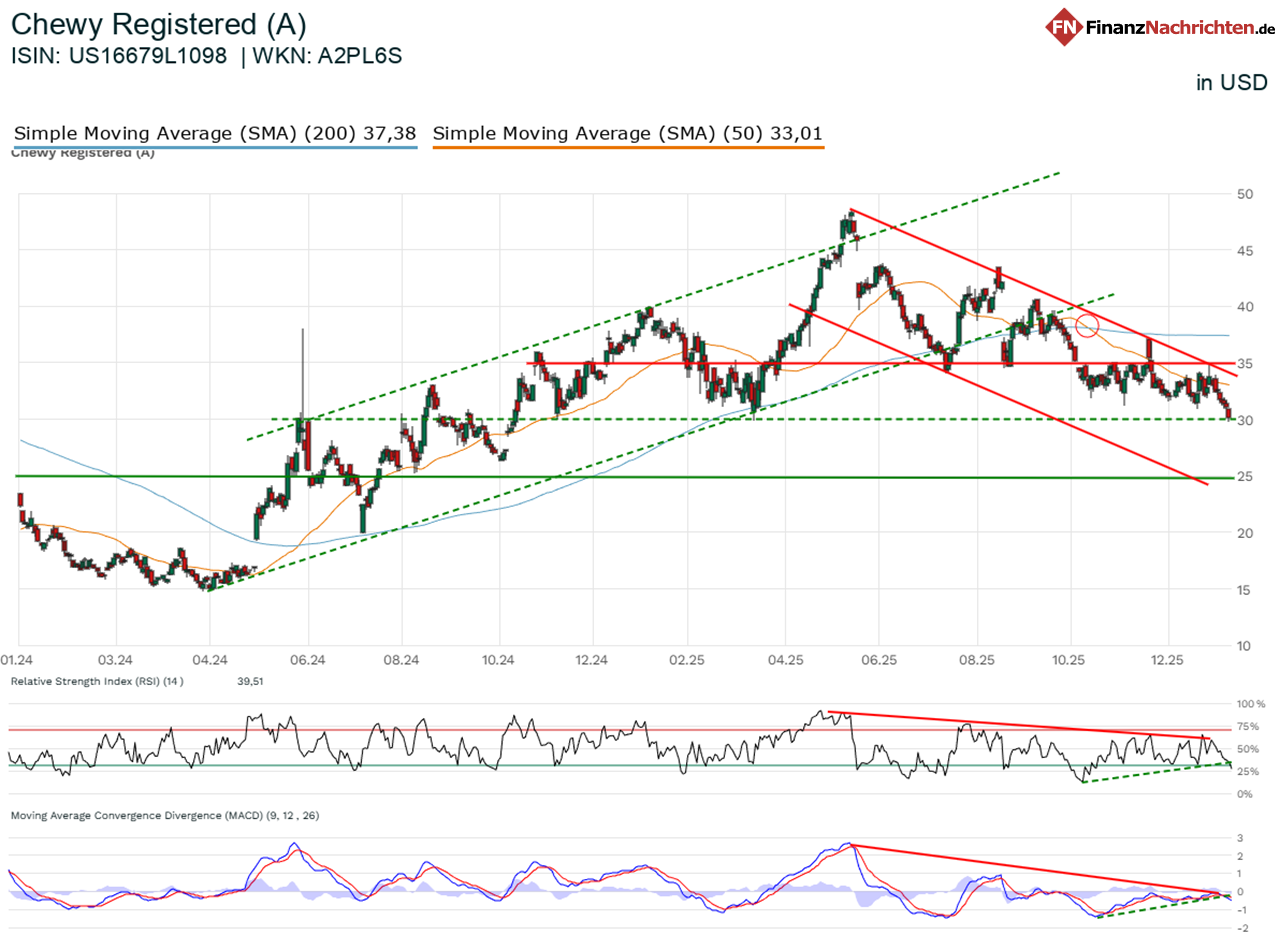Toggle the SMA (50) legend entry
Screen dimensions: 1280x940
click(x=628, y=133)
